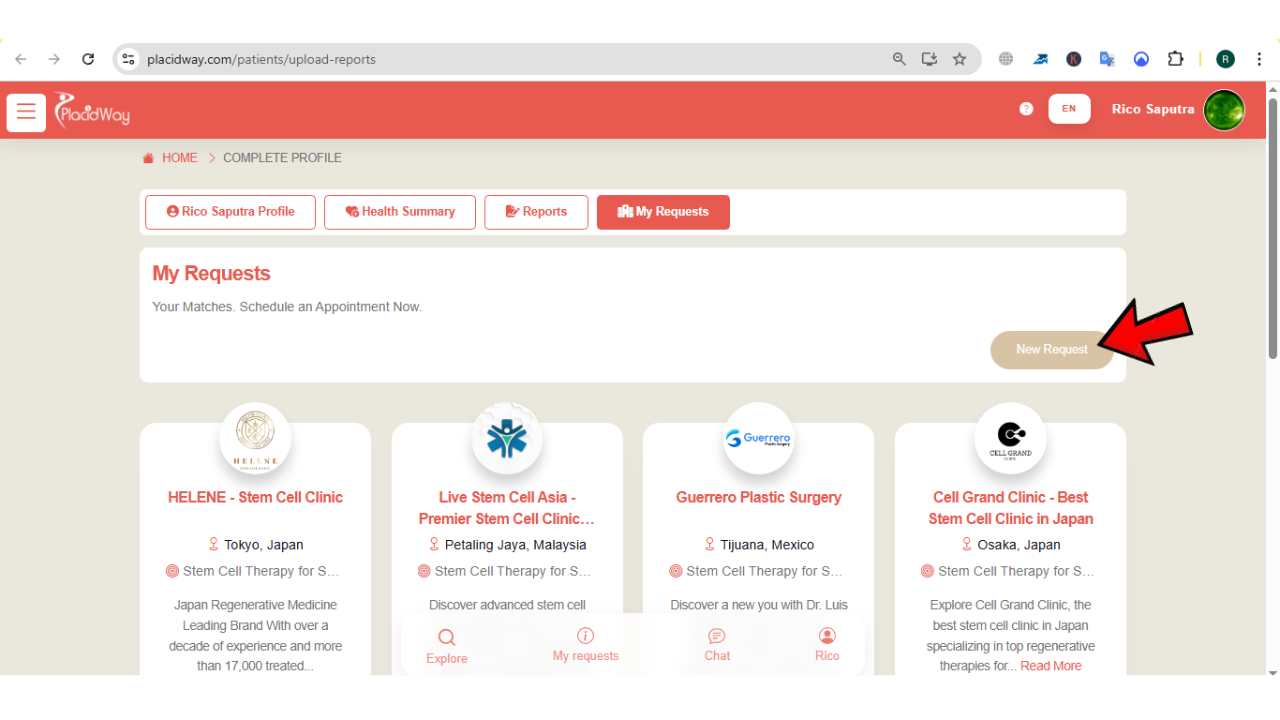This screenshot has width=1280, height=720.
Task: Click the Rico Saputra profile avatar
Action: tap(1224, 110)
